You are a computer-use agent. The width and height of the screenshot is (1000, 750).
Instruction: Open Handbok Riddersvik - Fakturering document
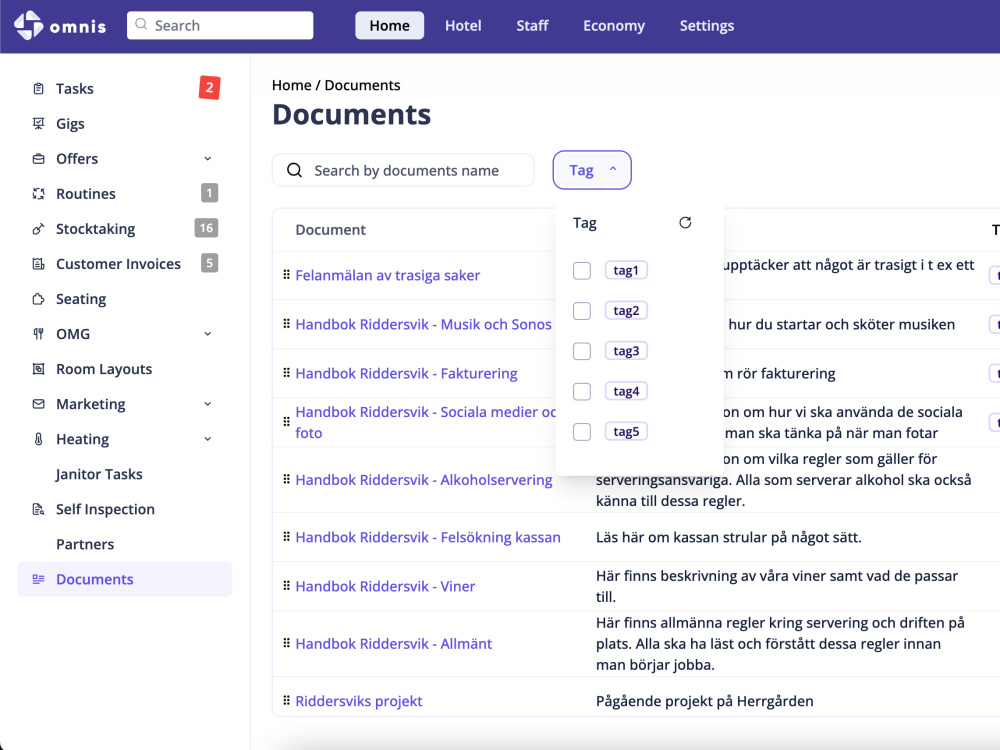point(406,373)
